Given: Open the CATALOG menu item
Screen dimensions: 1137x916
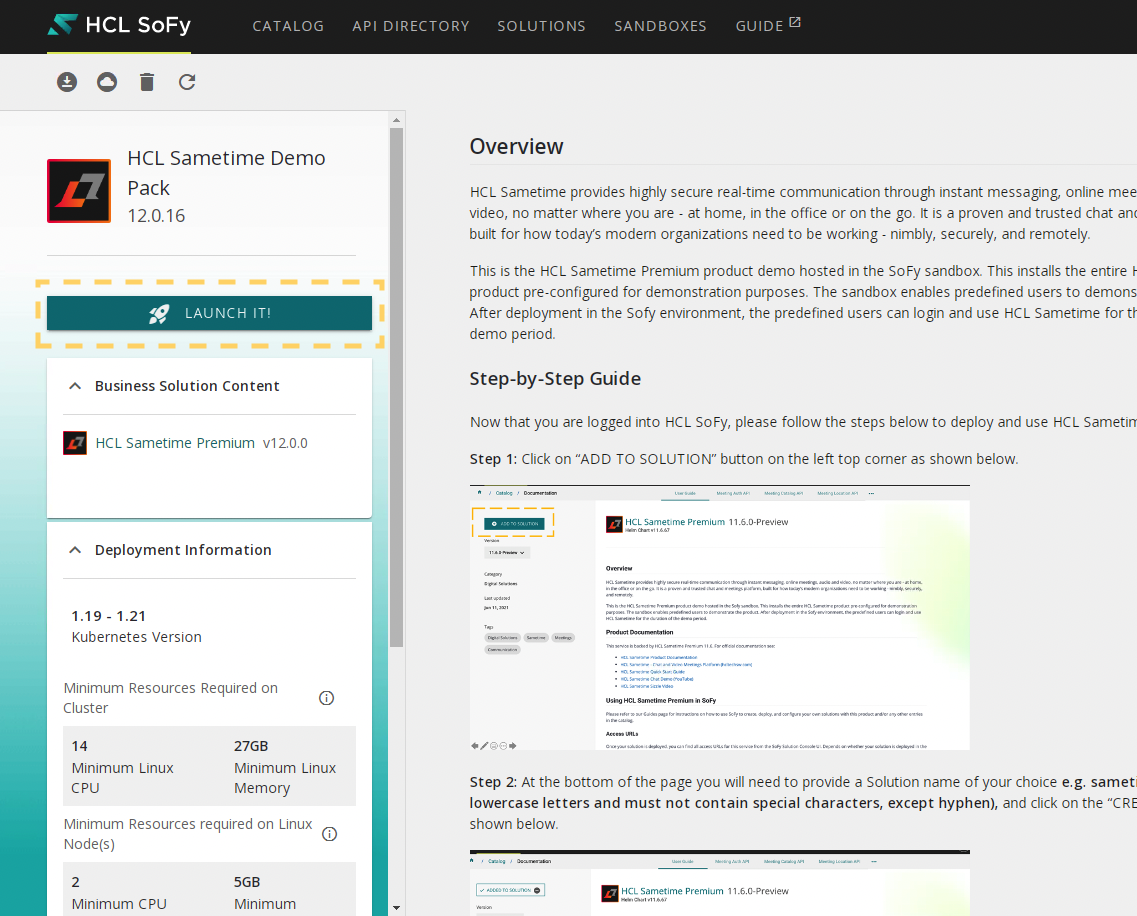Looking at the screenshot, I should [288, 26].
